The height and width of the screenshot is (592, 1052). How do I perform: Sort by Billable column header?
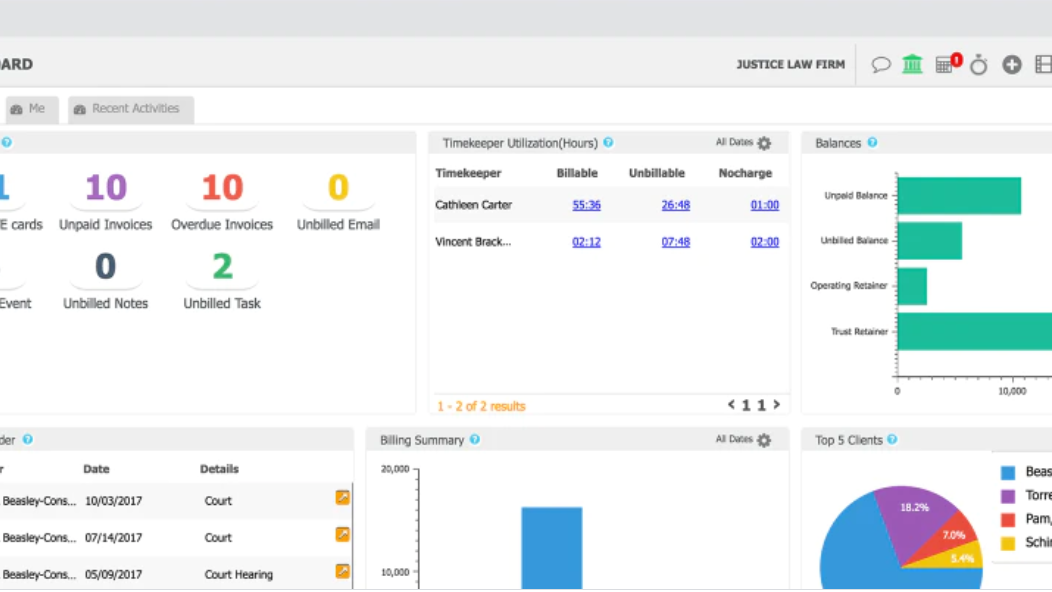[577, 172]
